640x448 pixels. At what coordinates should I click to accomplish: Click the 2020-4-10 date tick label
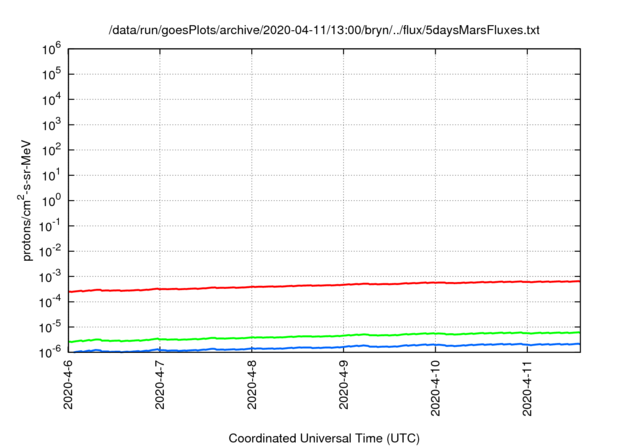(436, 388)
